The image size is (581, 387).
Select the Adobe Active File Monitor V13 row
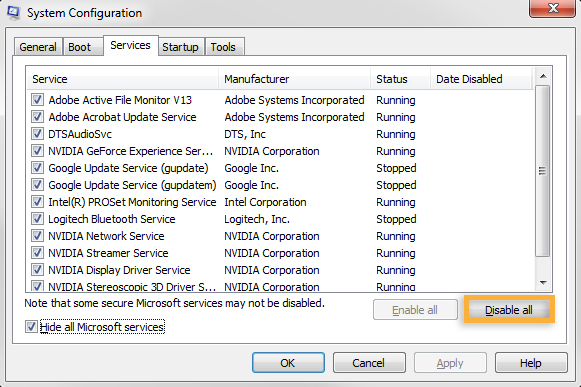tap(280, 100)
